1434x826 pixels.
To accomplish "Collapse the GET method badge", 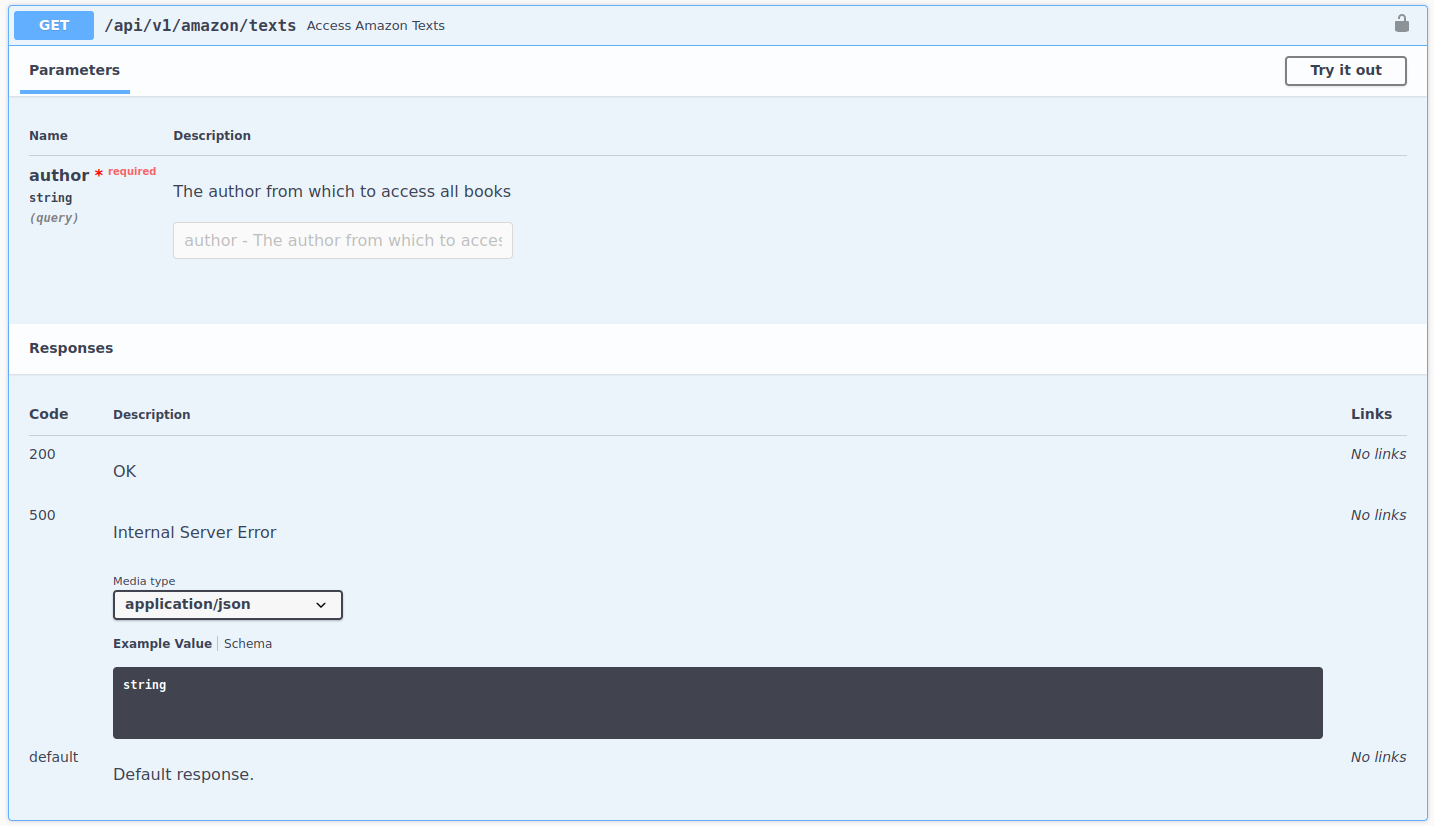I will [x=54, y=25].
